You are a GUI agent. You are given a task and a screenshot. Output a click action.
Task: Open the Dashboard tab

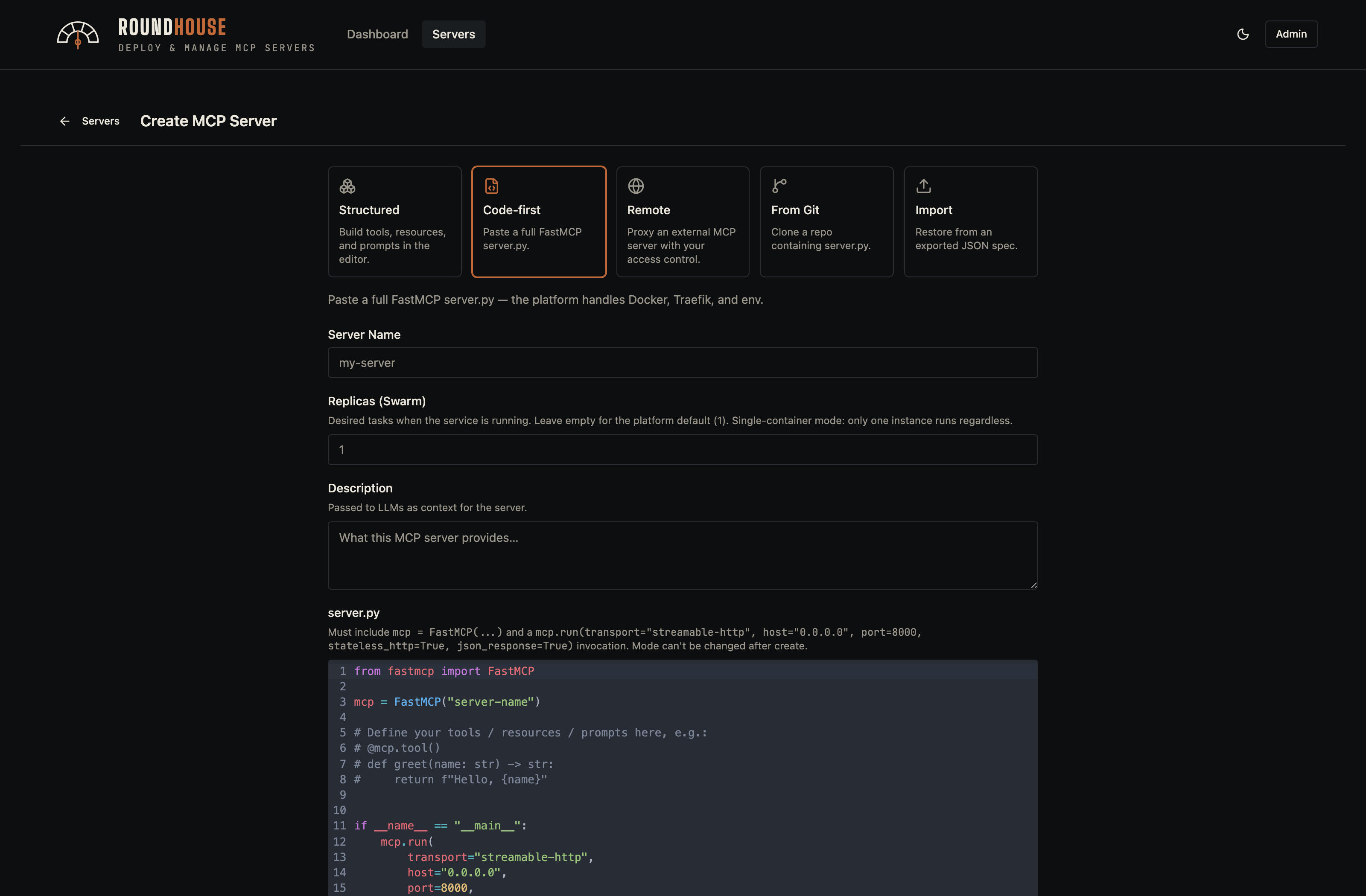point(377,35)
